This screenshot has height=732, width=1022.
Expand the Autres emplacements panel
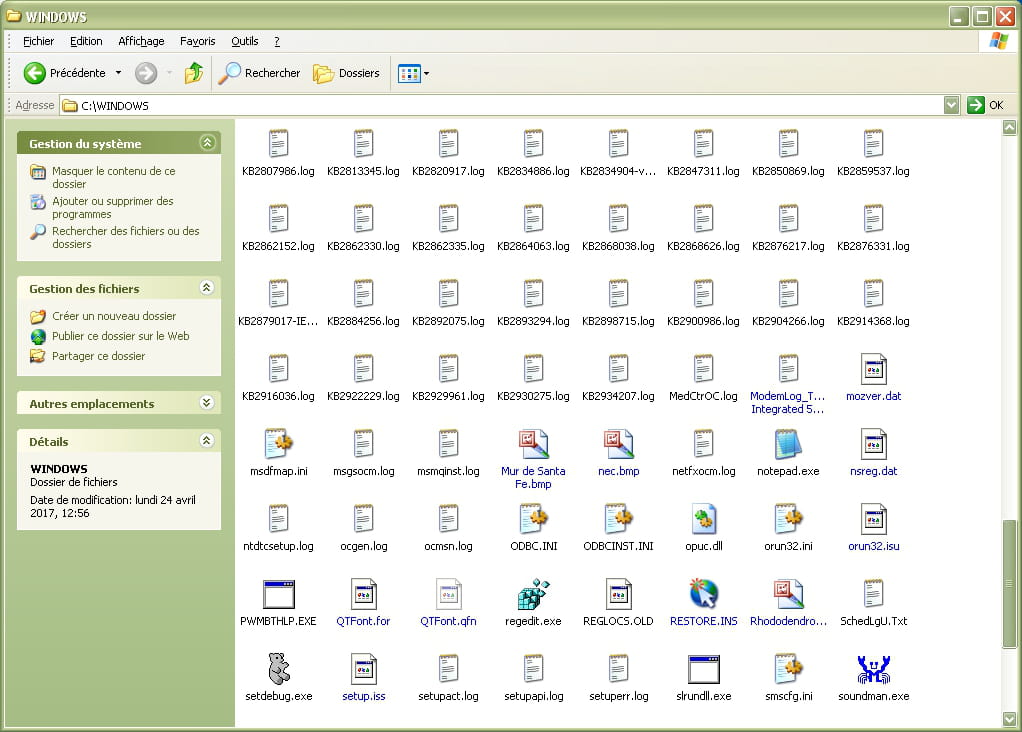pos(207,403)
